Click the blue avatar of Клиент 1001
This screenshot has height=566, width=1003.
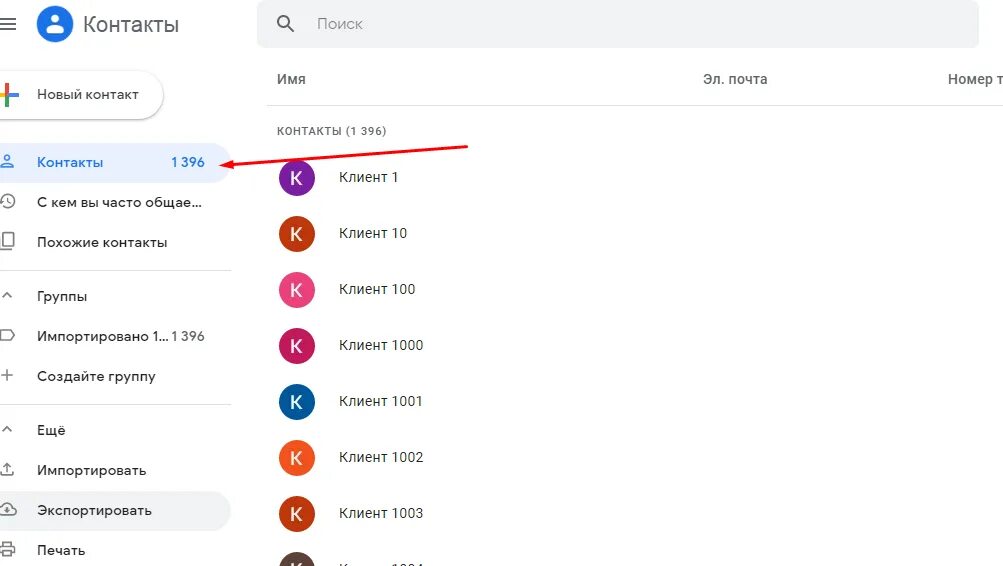pos(297,402)
